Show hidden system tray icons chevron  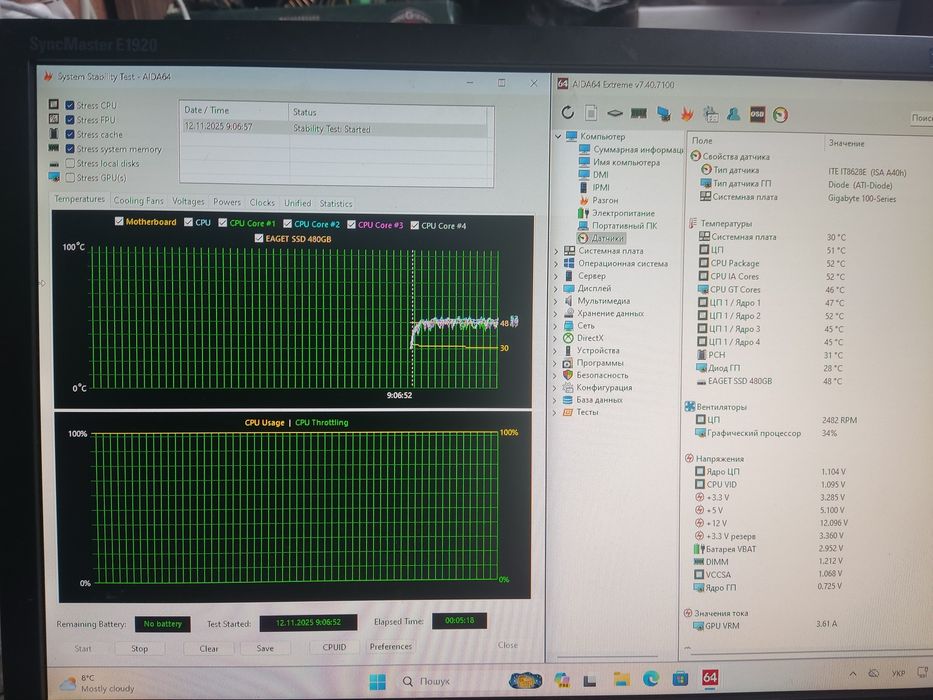point(853,674)
